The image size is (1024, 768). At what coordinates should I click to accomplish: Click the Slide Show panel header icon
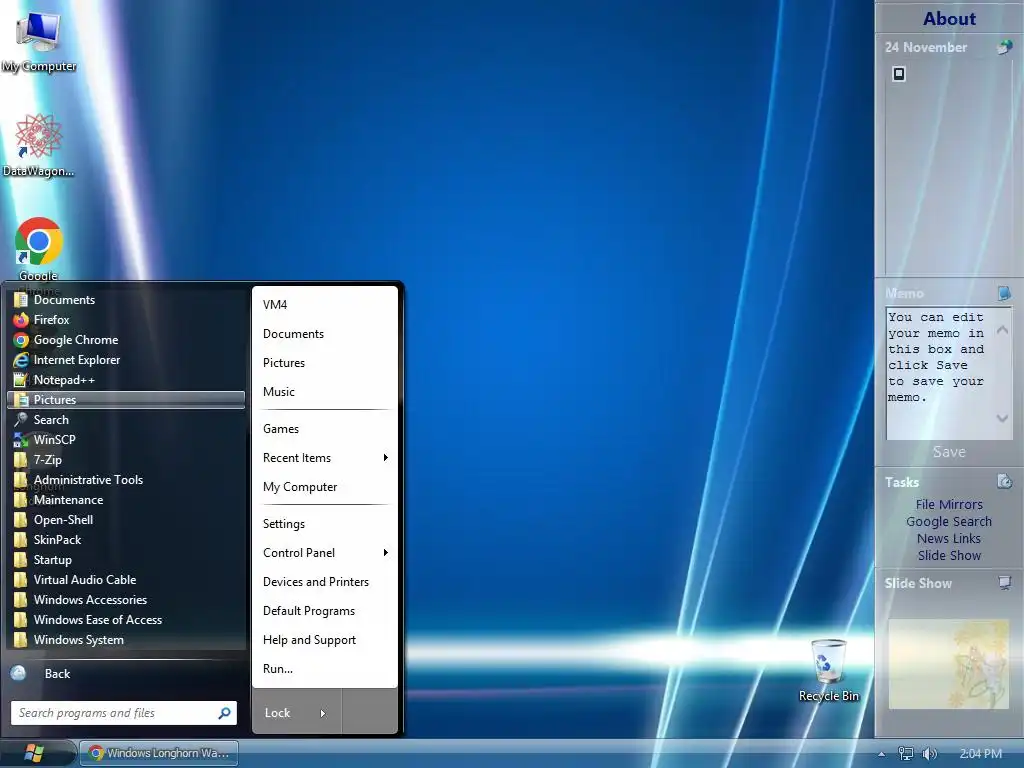[x=1004, y=583]
